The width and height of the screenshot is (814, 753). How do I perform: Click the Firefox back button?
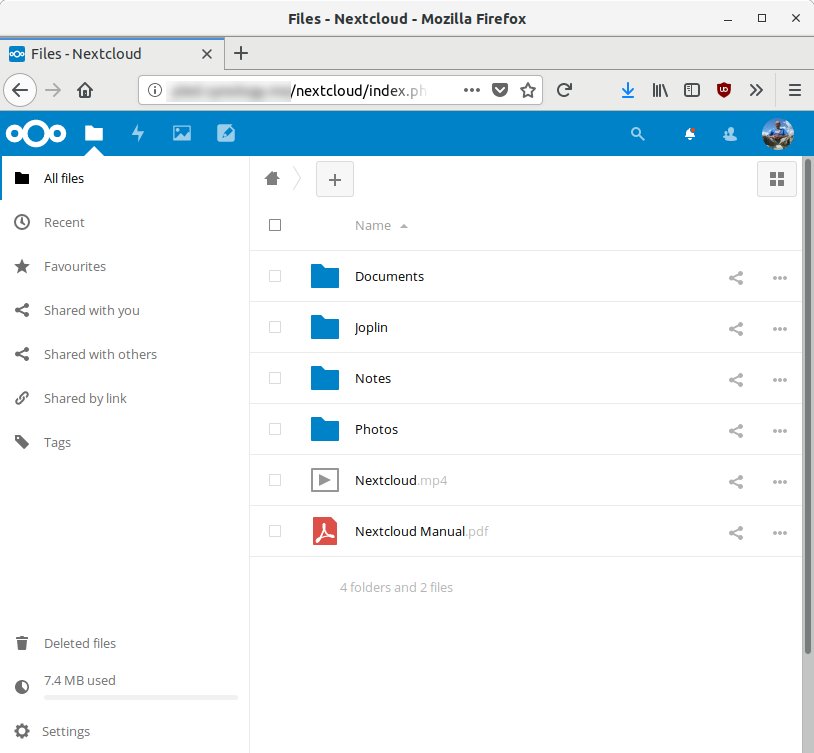[20, 90]
